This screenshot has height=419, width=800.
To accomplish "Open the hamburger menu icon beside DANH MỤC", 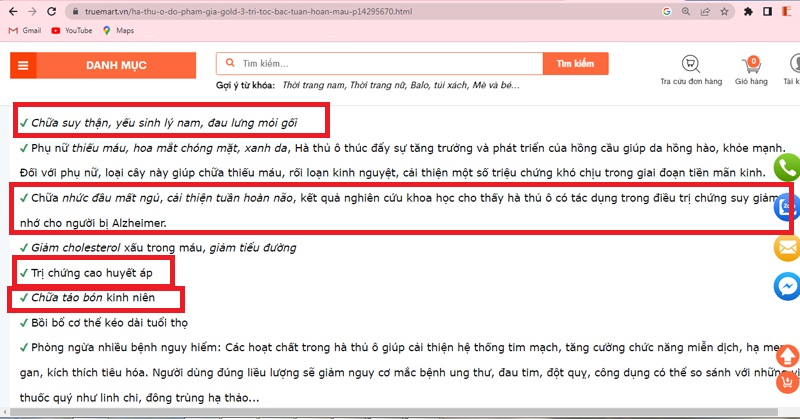I will point(23,66).
